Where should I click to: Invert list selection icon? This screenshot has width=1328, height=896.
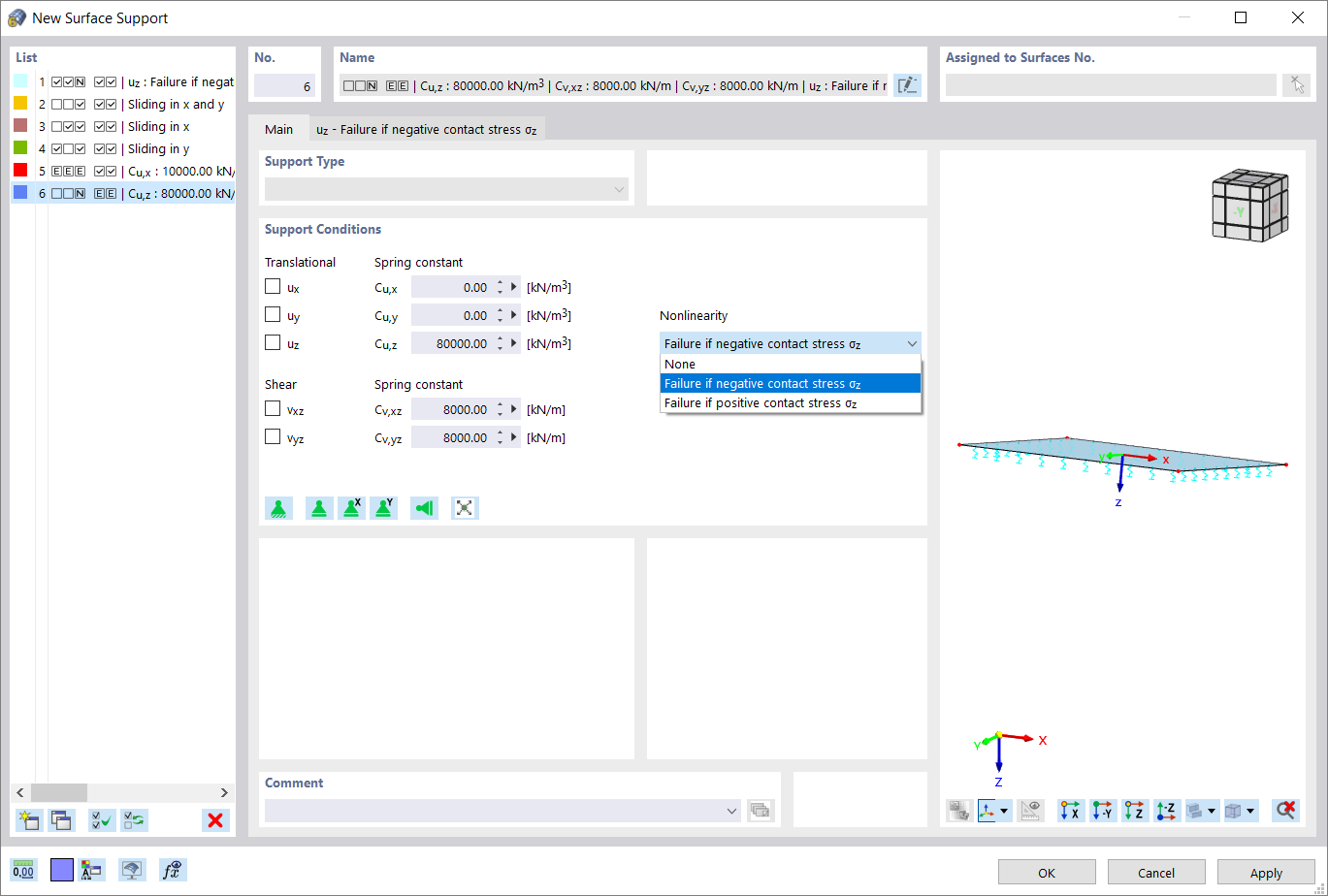(x=134, y=820)
